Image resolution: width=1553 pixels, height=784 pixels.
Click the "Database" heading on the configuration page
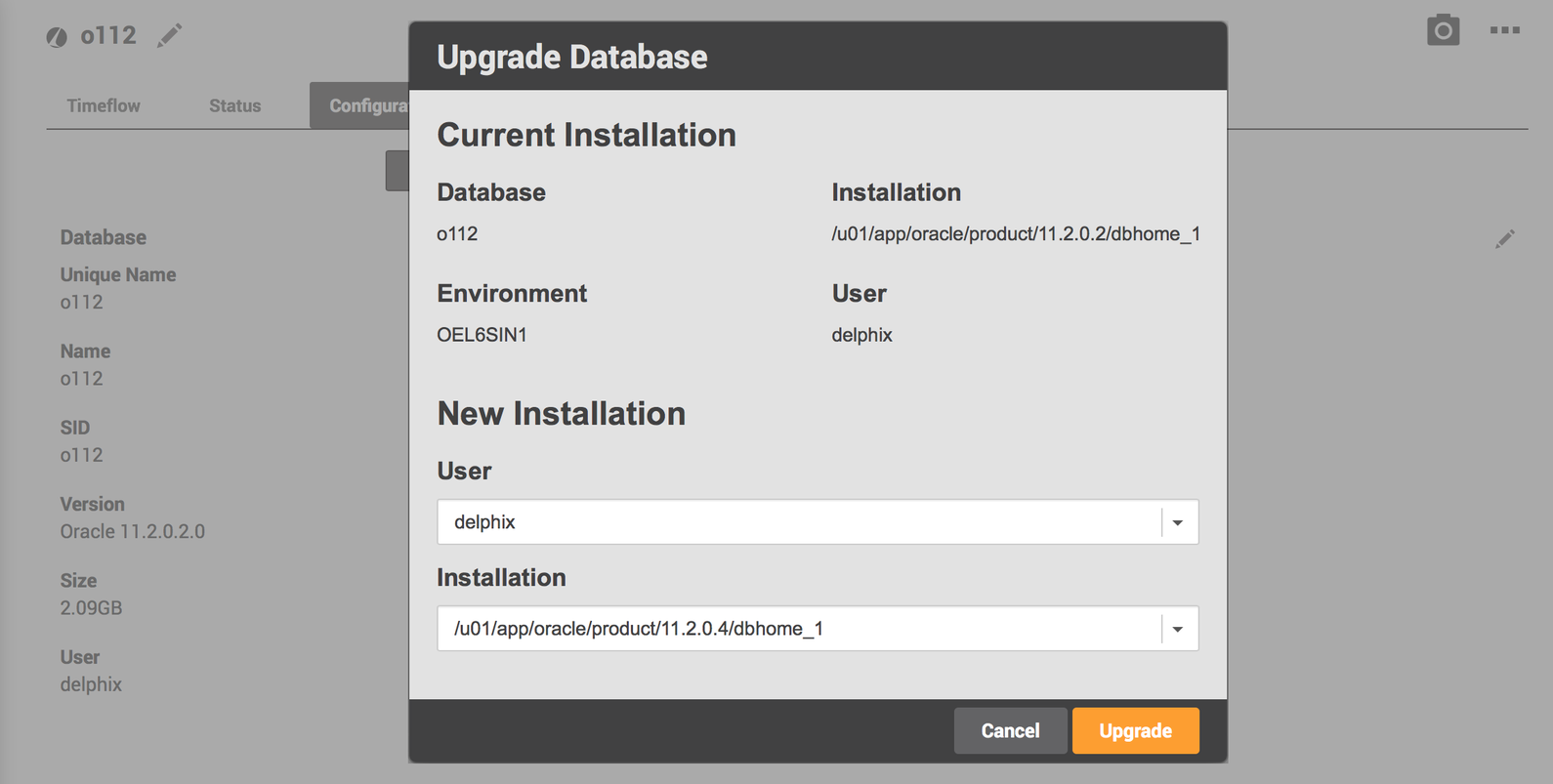104,237
